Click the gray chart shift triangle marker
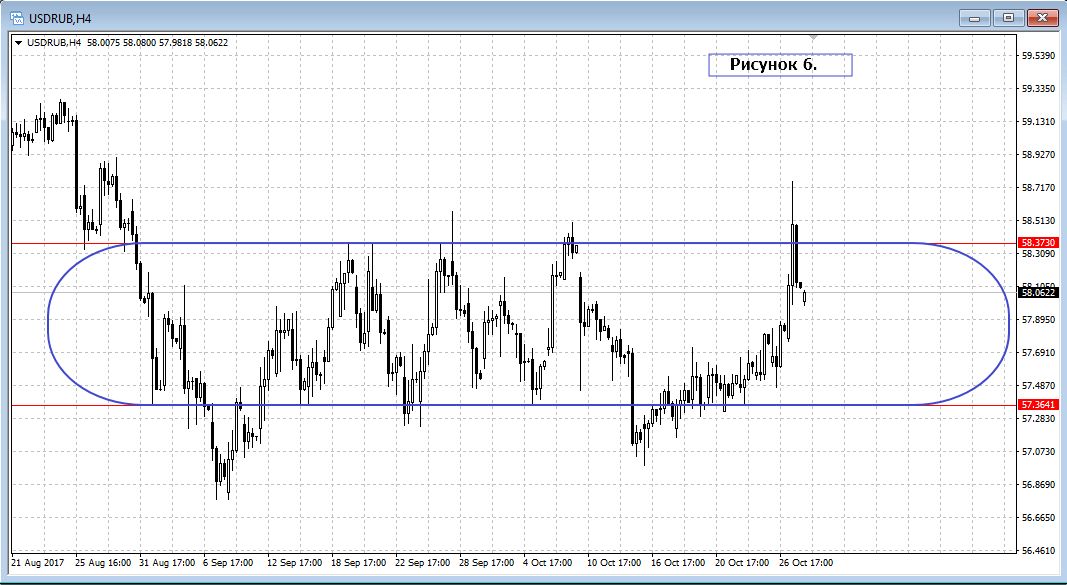Image resolution: width=1067 pixels, height=585 pixels. click(813, 37)
